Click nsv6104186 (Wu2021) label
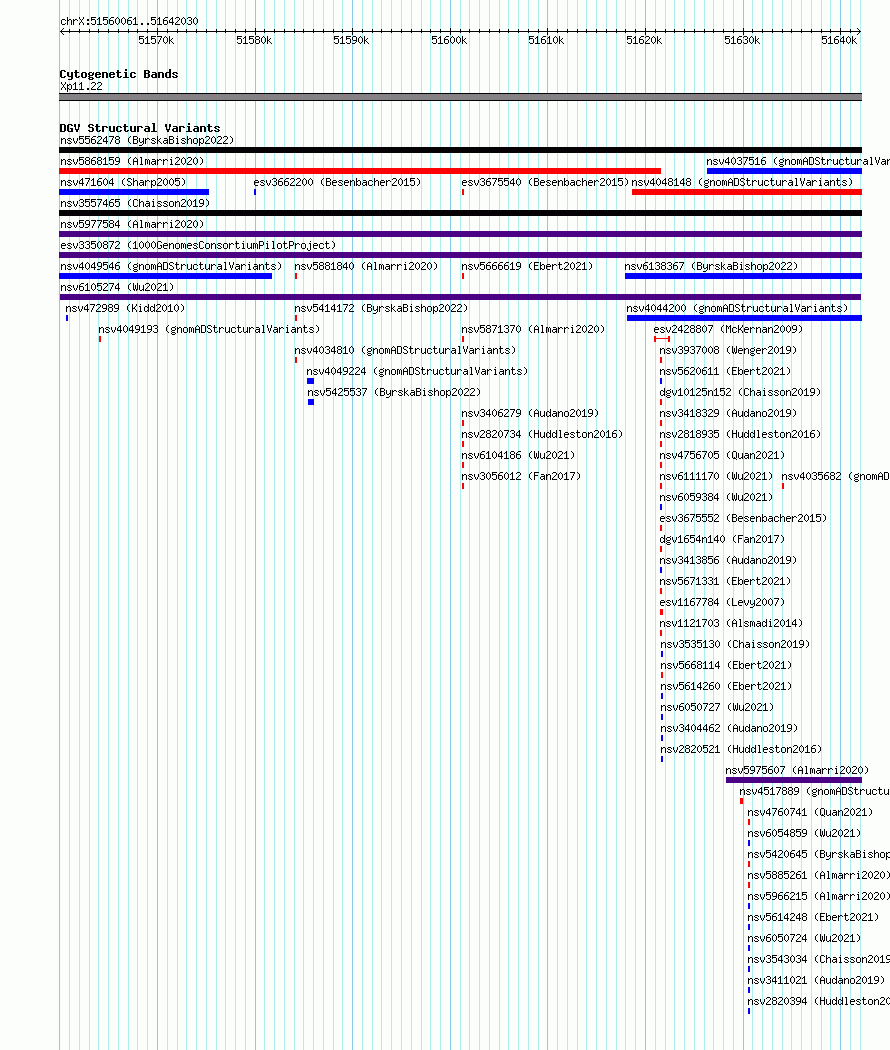Viewport: 890px width, 1050px height. click(518, 455)
